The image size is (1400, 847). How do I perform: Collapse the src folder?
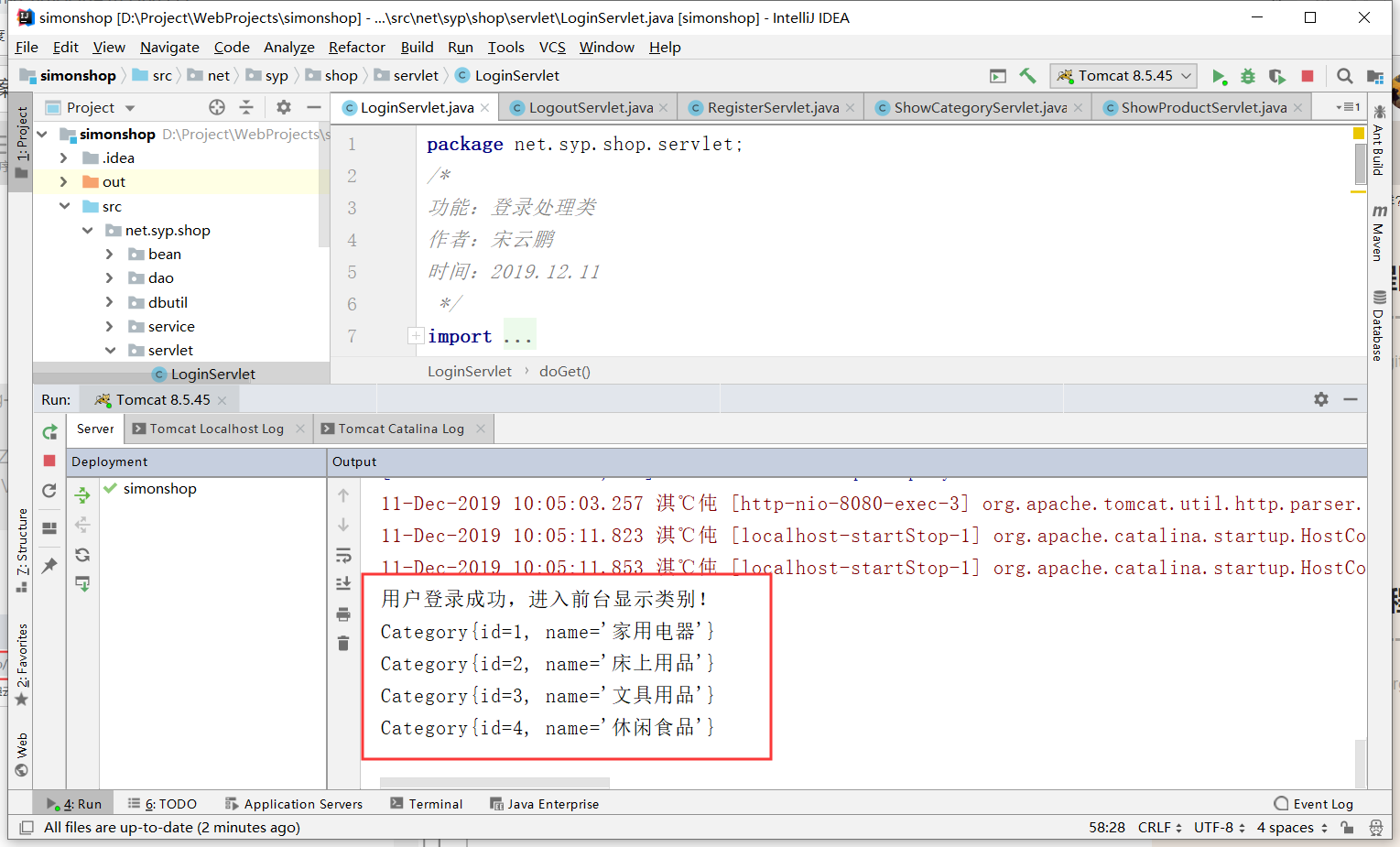(64, 206)
